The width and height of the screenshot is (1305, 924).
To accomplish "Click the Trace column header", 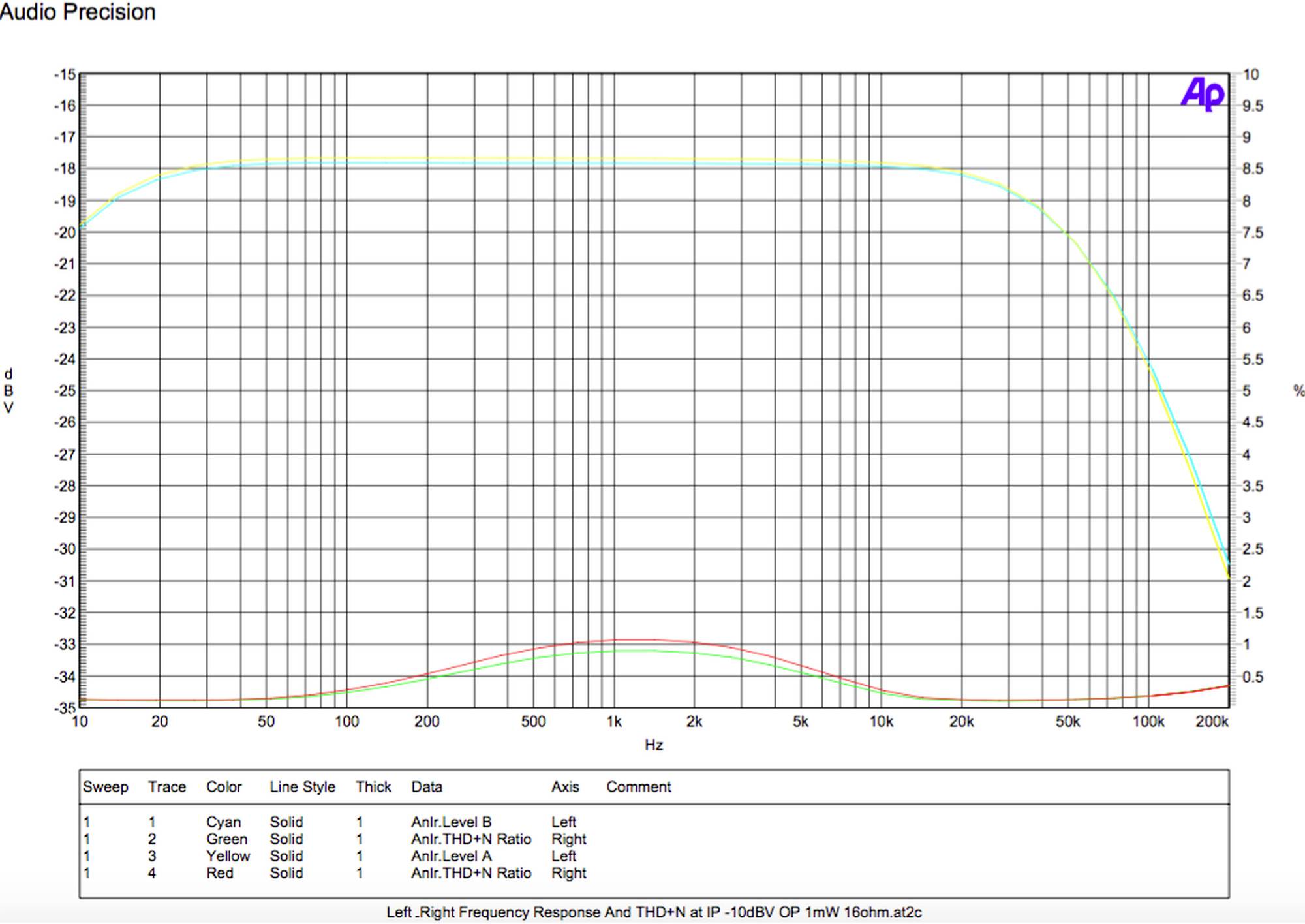I will 166,787.
